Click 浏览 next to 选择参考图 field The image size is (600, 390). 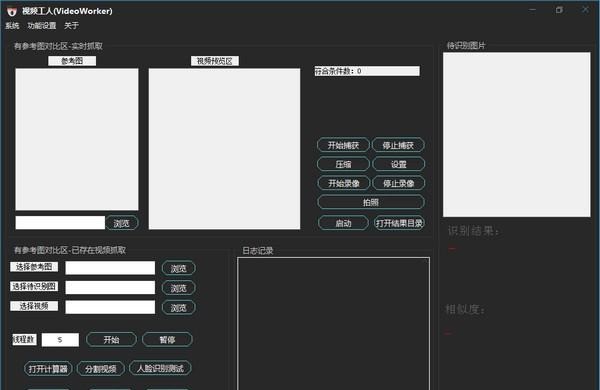point(179,268)
